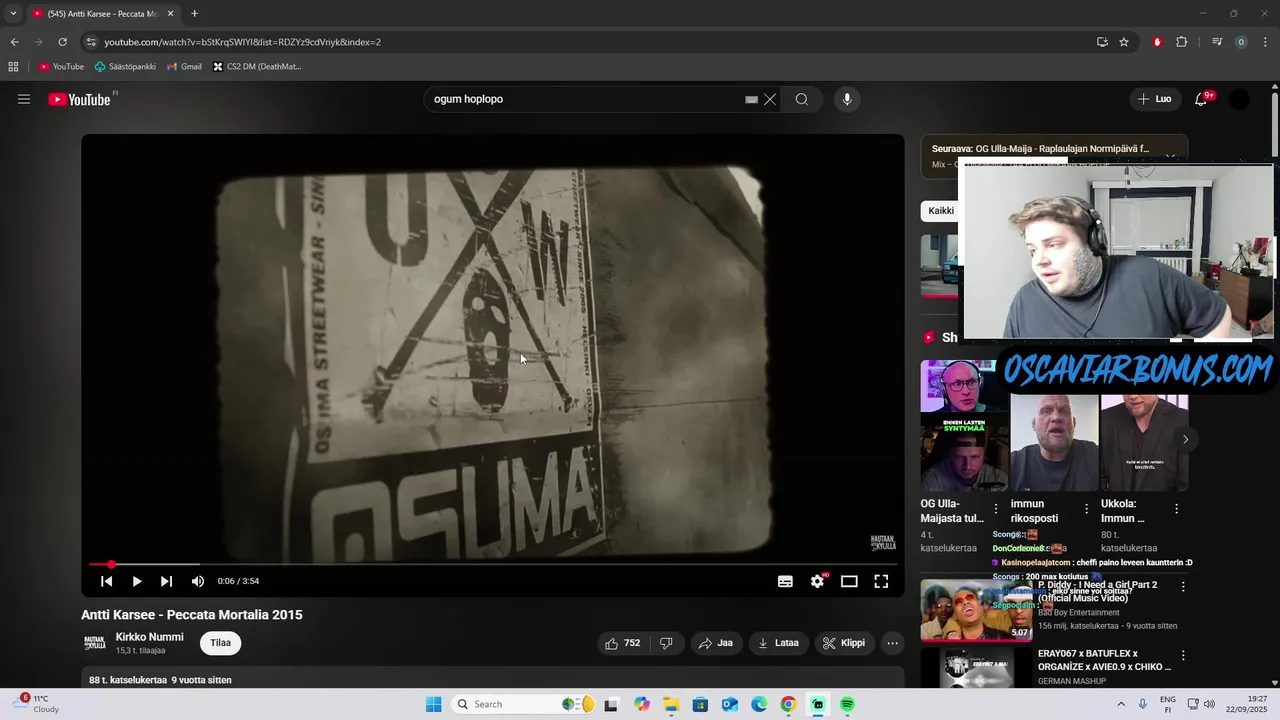Launch Spotify from the taskbar
The height and width of the screenshot is (720, 1280).
(847, 704)
